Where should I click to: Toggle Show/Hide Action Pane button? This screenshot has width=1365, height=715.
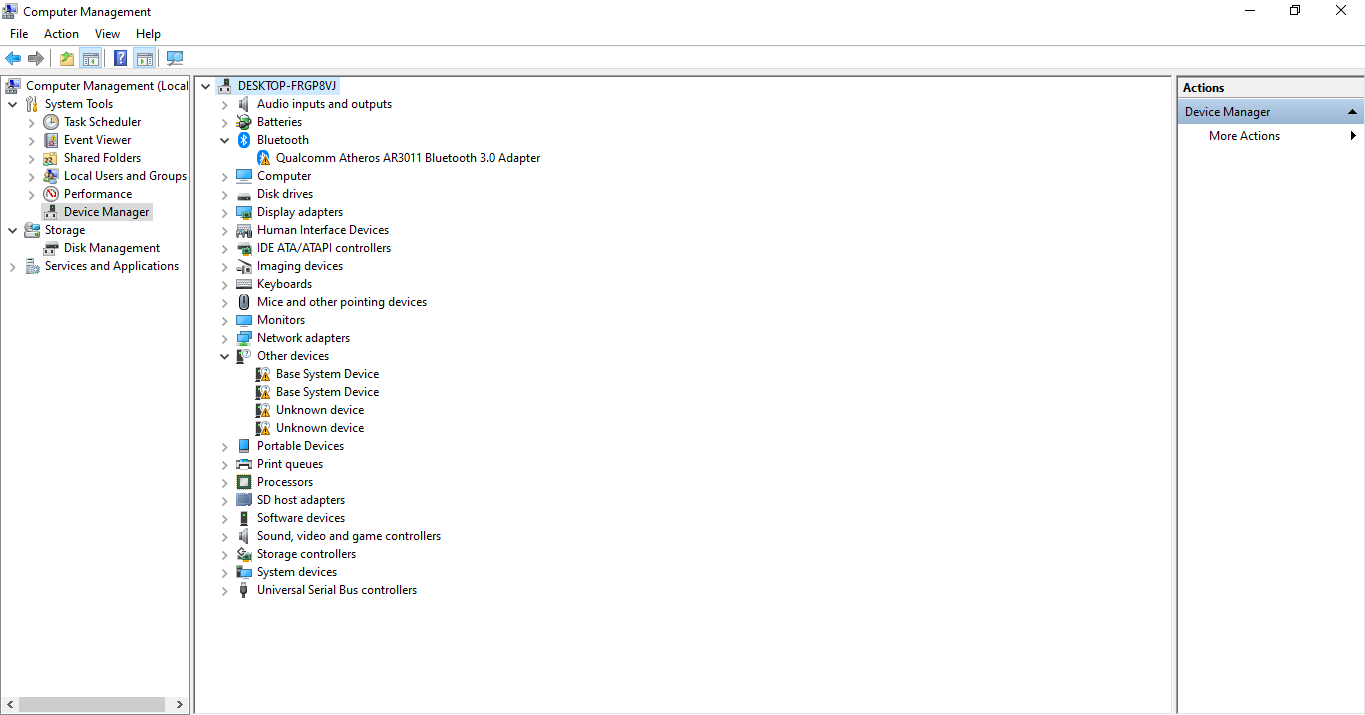pos(145,59)
